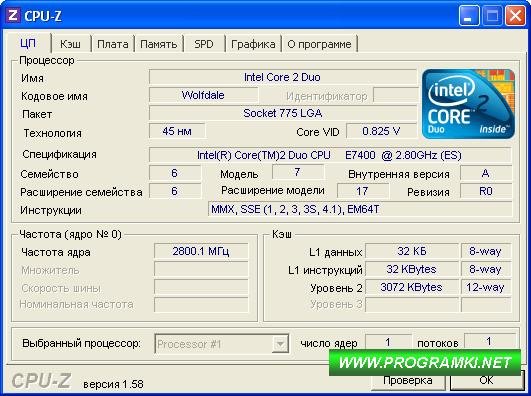The height and width of the screenshot is (396, 531).
Task: Click the Кодовое имя label
Action: [x=54, y=96]
